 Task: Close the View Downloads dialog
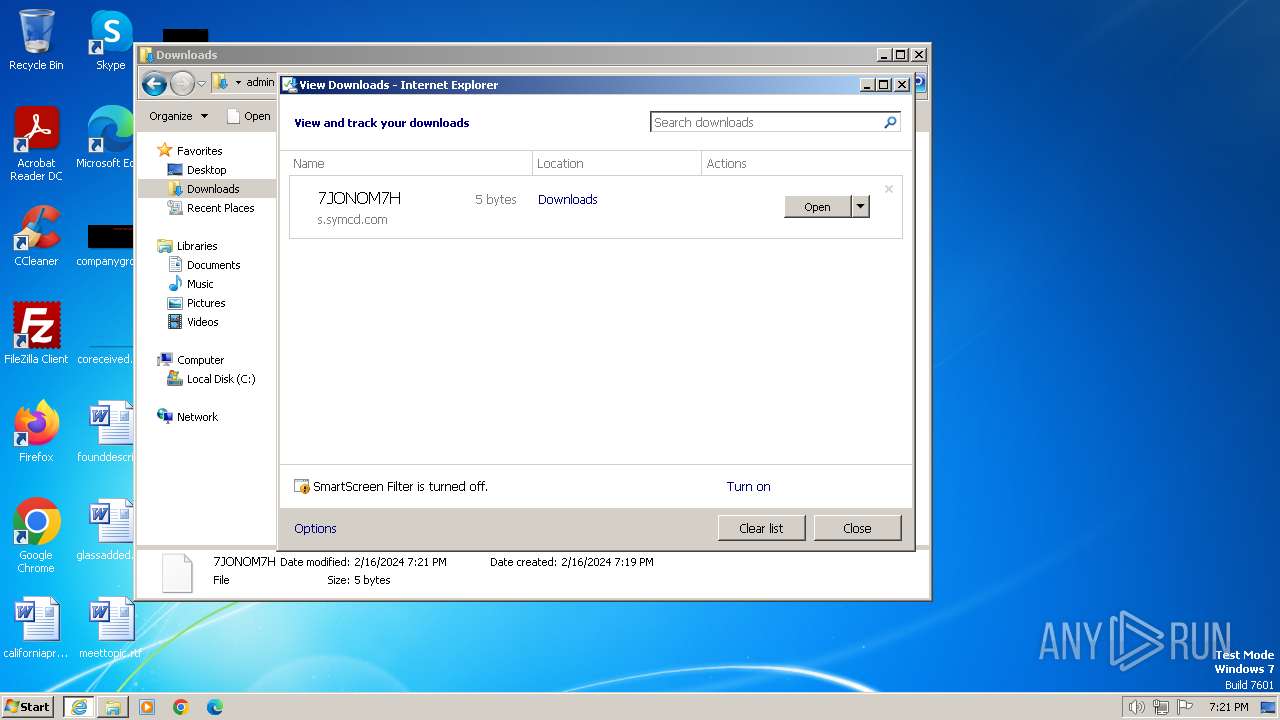coord(857,528)
